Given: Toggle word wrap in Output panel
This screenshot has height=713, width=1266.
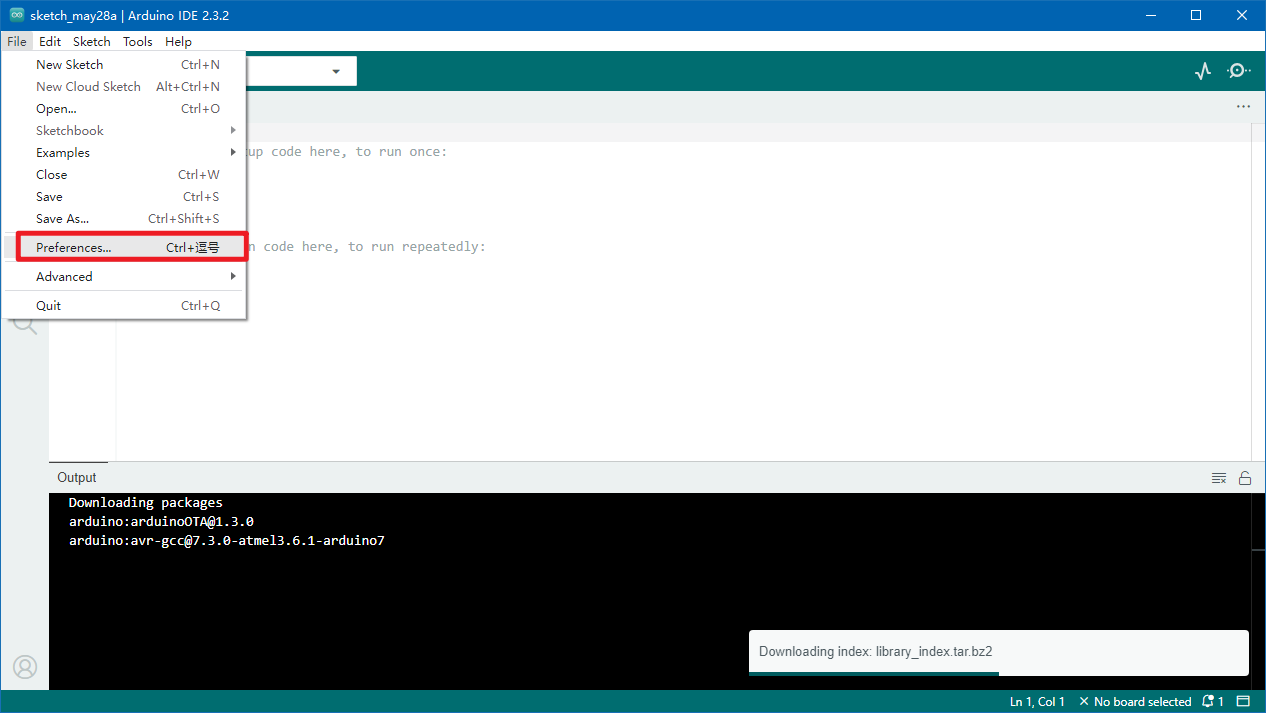Looking at the screenshot, I should tap(1219, 478).
